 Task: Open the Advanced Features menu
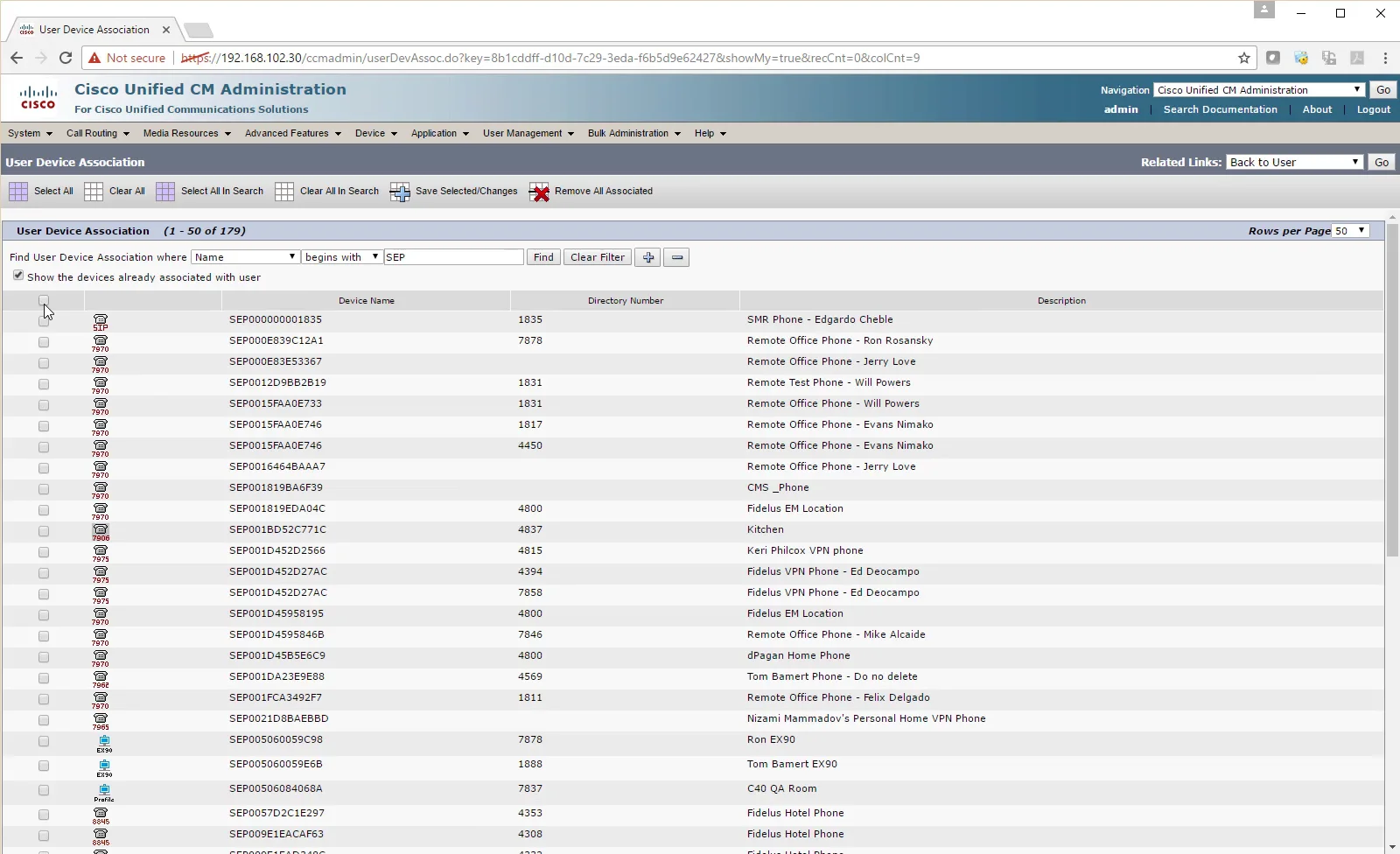pos(292,133)
